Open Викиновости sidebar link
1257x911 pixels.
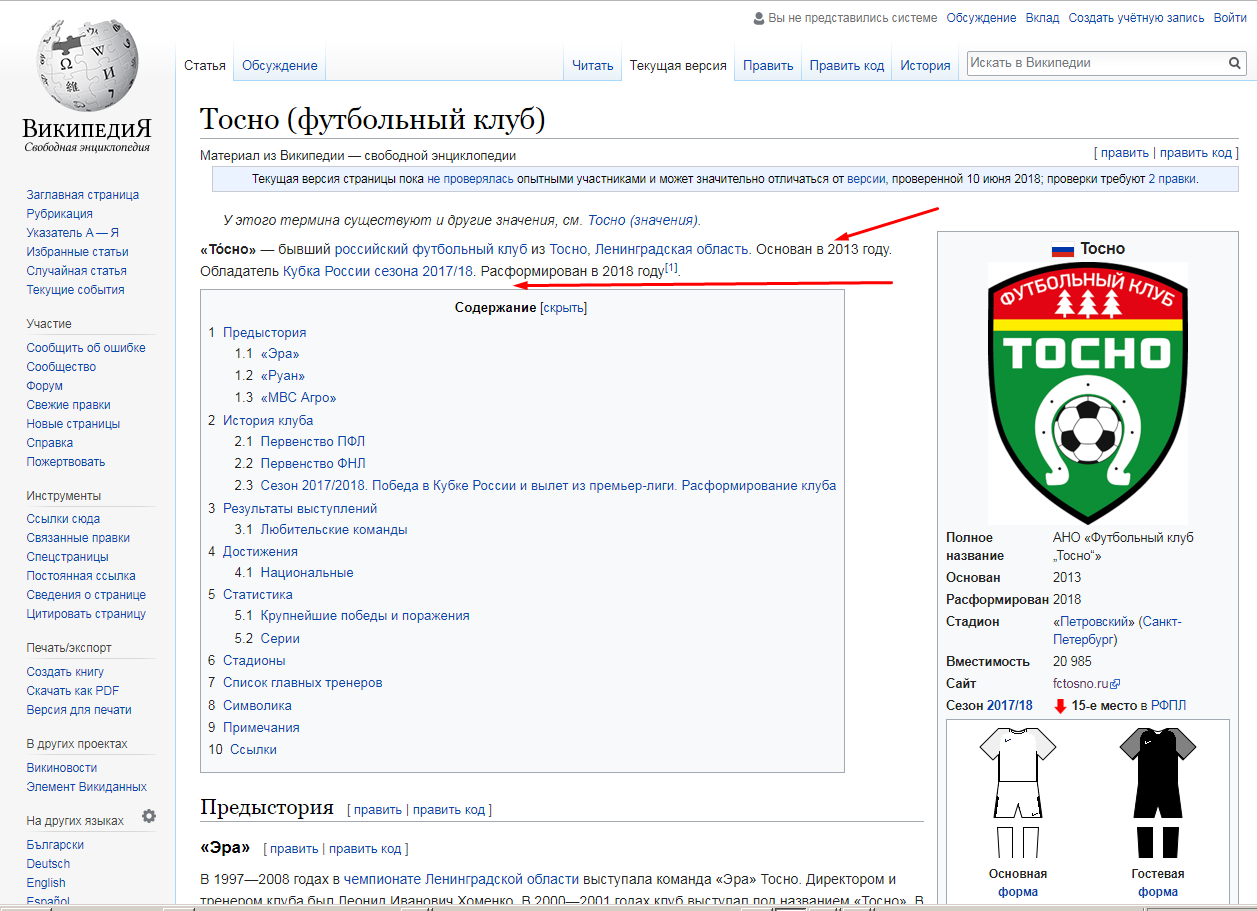pos(62,768)
